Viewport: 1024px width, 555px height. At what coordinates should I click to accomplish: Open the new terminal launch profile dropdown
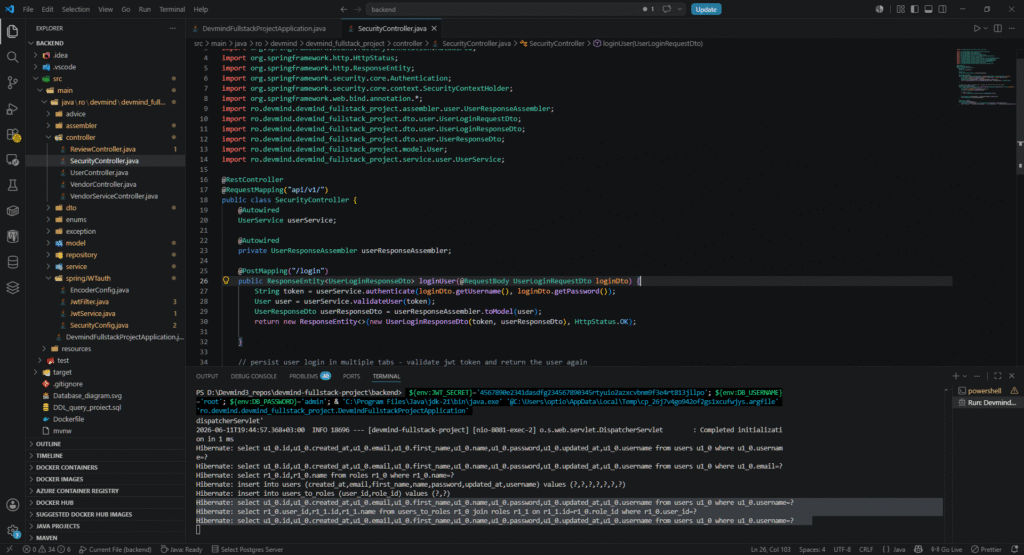click(965, 376)
